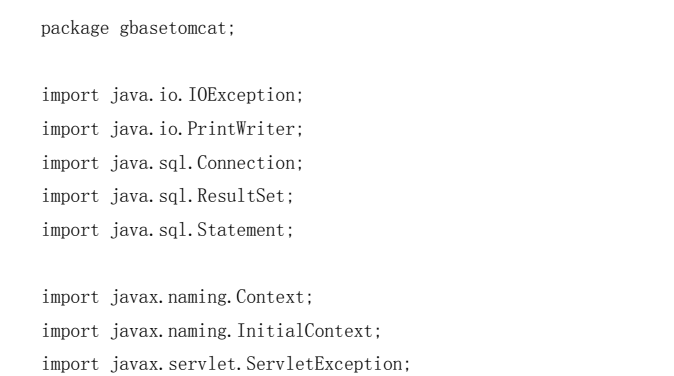Click import keyword on the ServletException line
Image resolution: width=674 pixels, height=376 pixels.
[x=70, y=364]
